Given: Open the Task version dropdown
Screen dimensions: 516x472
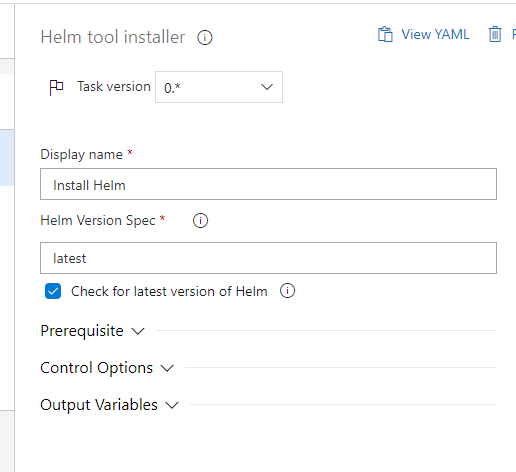Looking at the screenshot, I should 219,87.
